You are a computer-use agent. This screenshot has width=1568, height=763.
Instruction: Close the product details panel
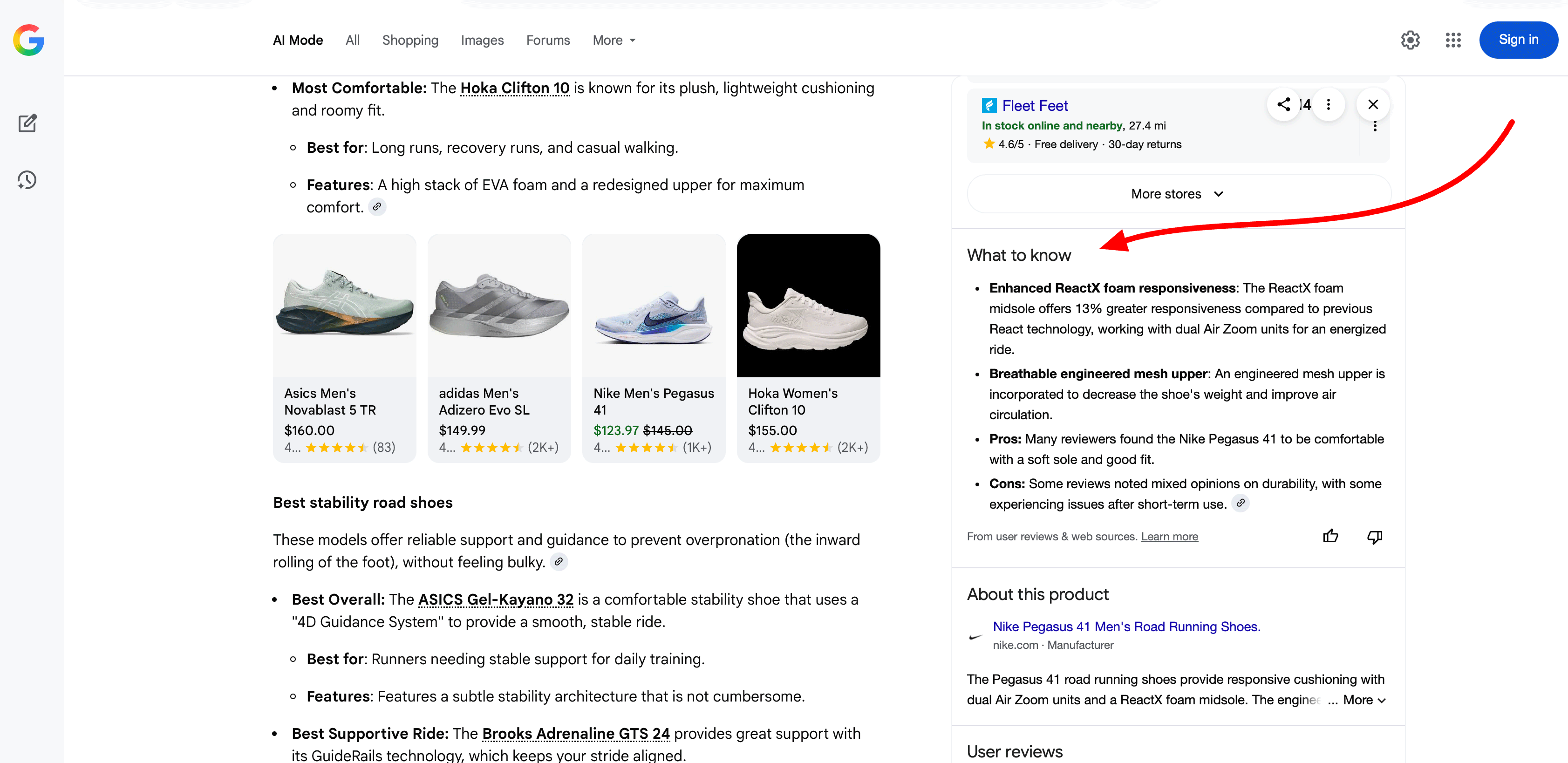pyautogui.click(x=1373, y=105)
